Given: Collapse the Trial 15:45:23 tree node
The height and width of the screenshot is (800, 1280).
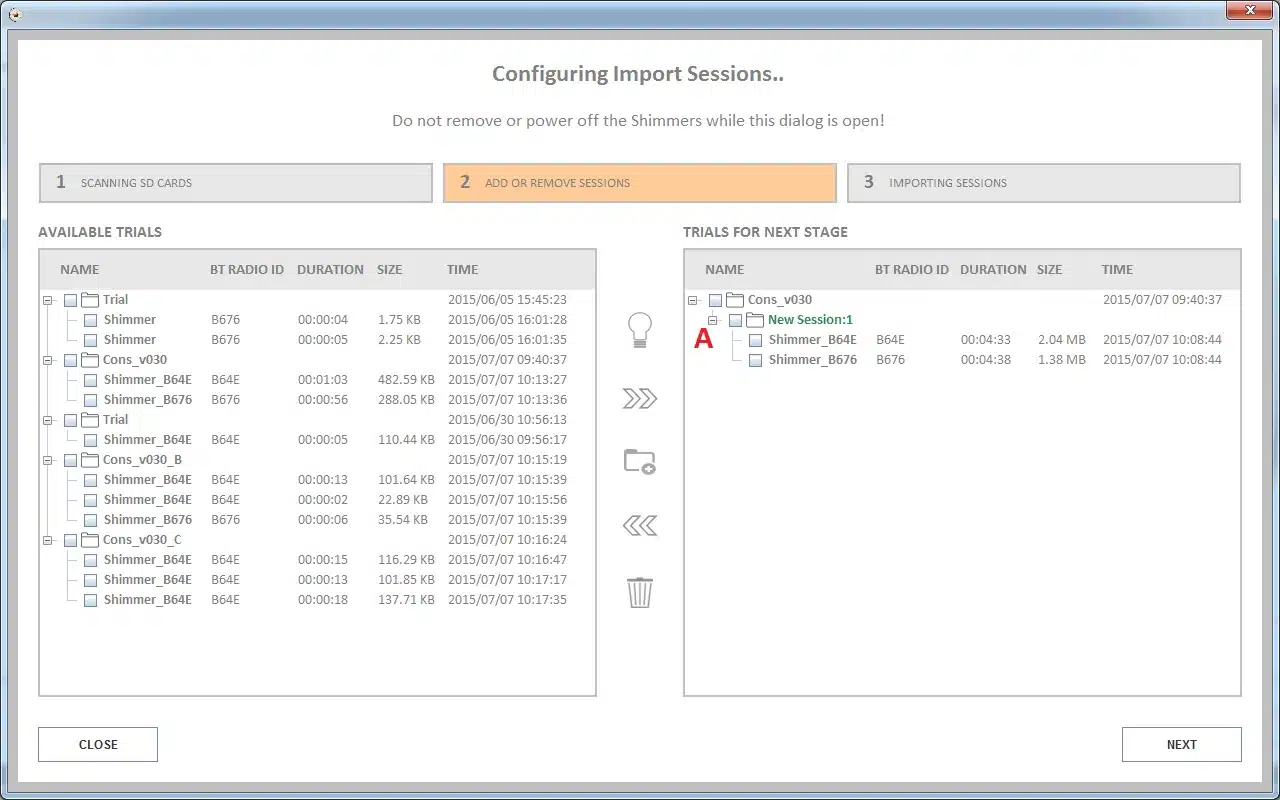Looking at the screenshot, I should [x=48, y=300].
